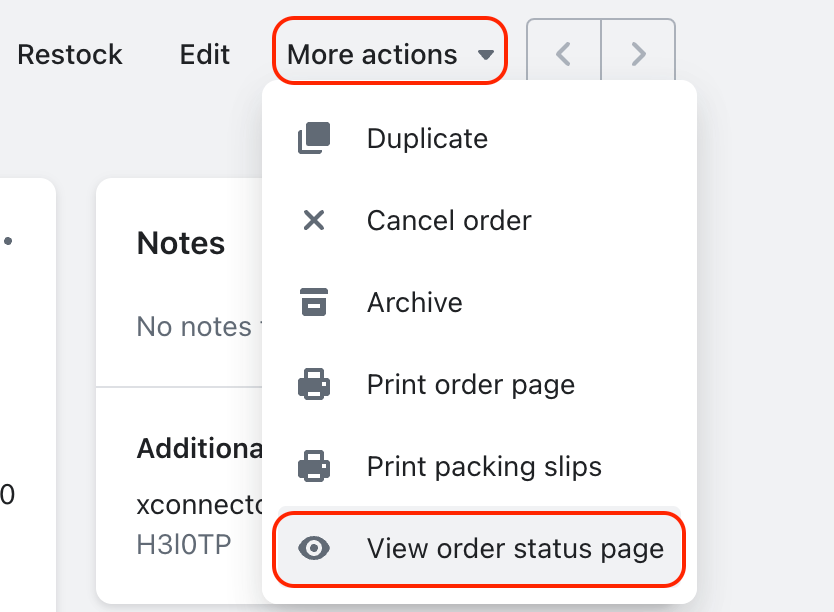
Task: Click the caret arrow next to More actions
Action: [486, 55]
